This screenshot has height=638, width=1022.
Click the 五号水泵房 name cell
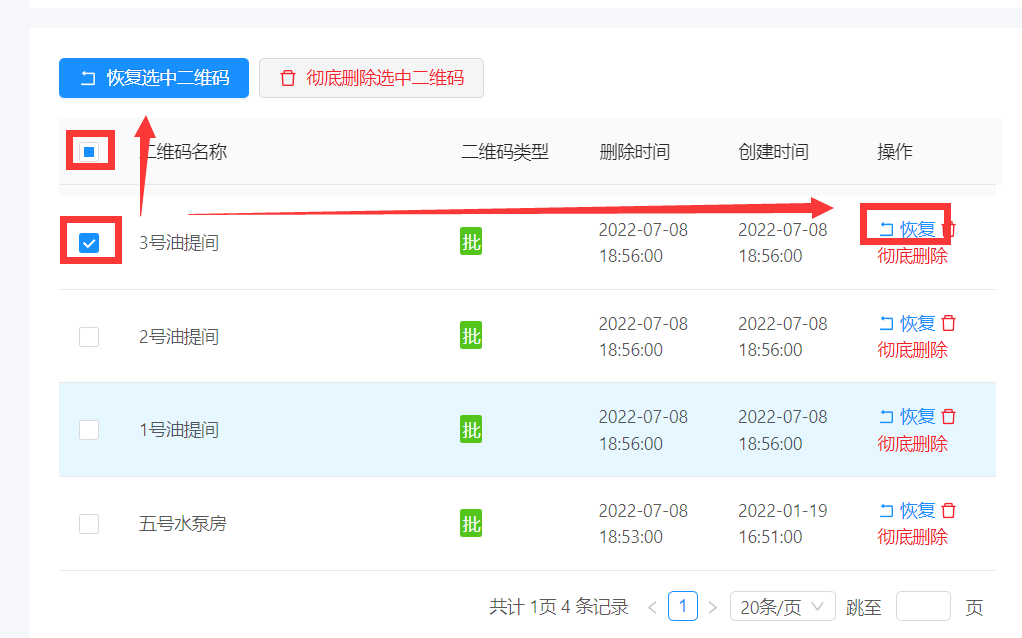tap(182, 524)
